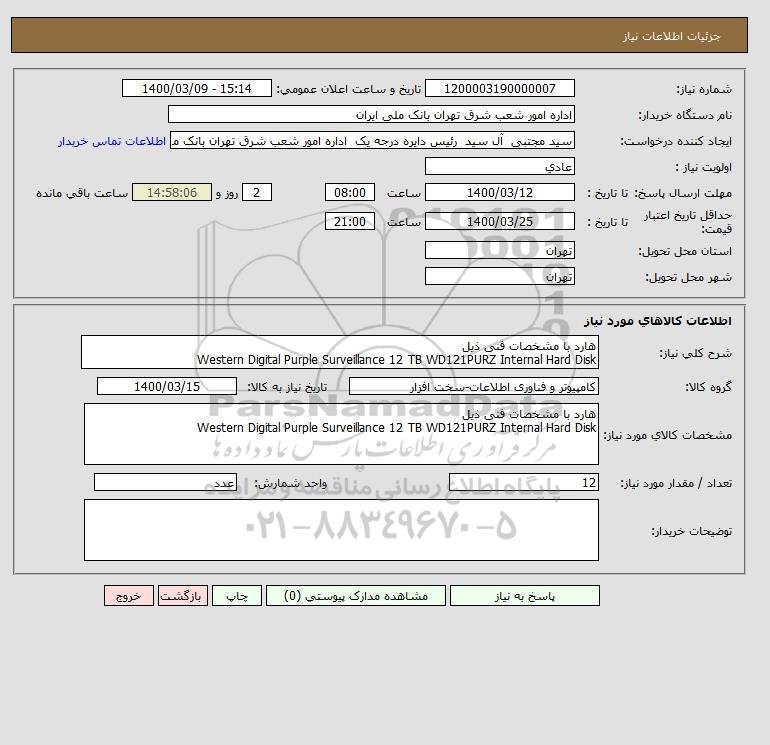
Task: Click the استان محل تحویل label
Action: click(x=685, y=251)
